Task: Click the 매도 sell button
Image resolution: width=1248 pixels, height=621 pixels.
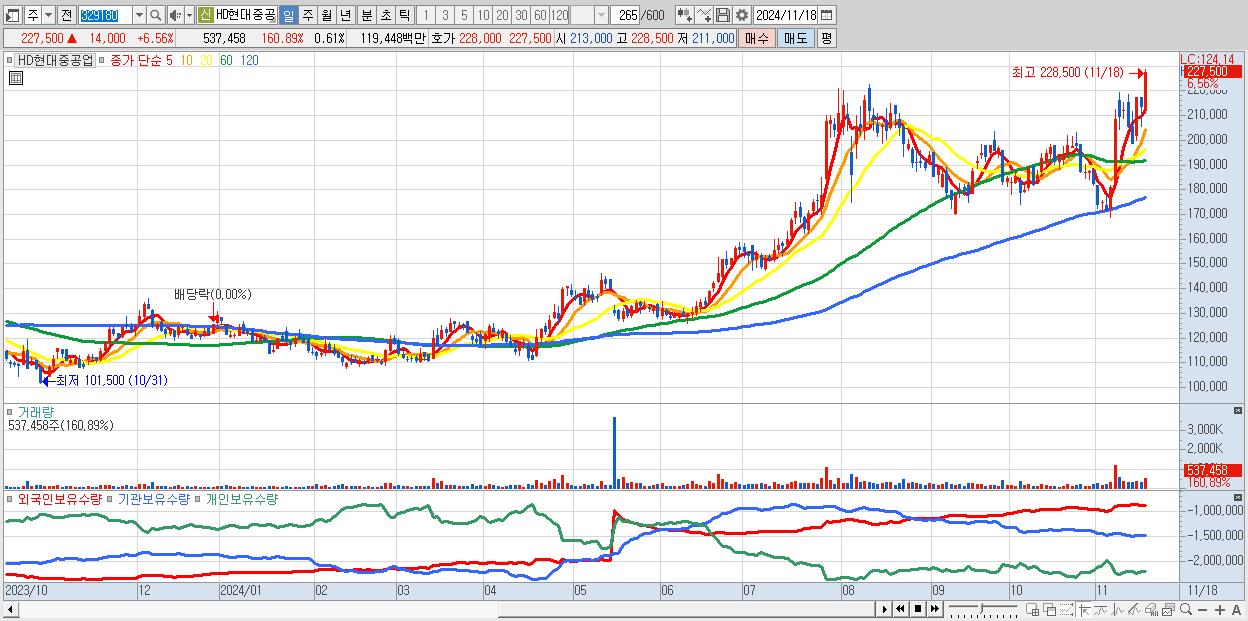Action: click(796, 38)
